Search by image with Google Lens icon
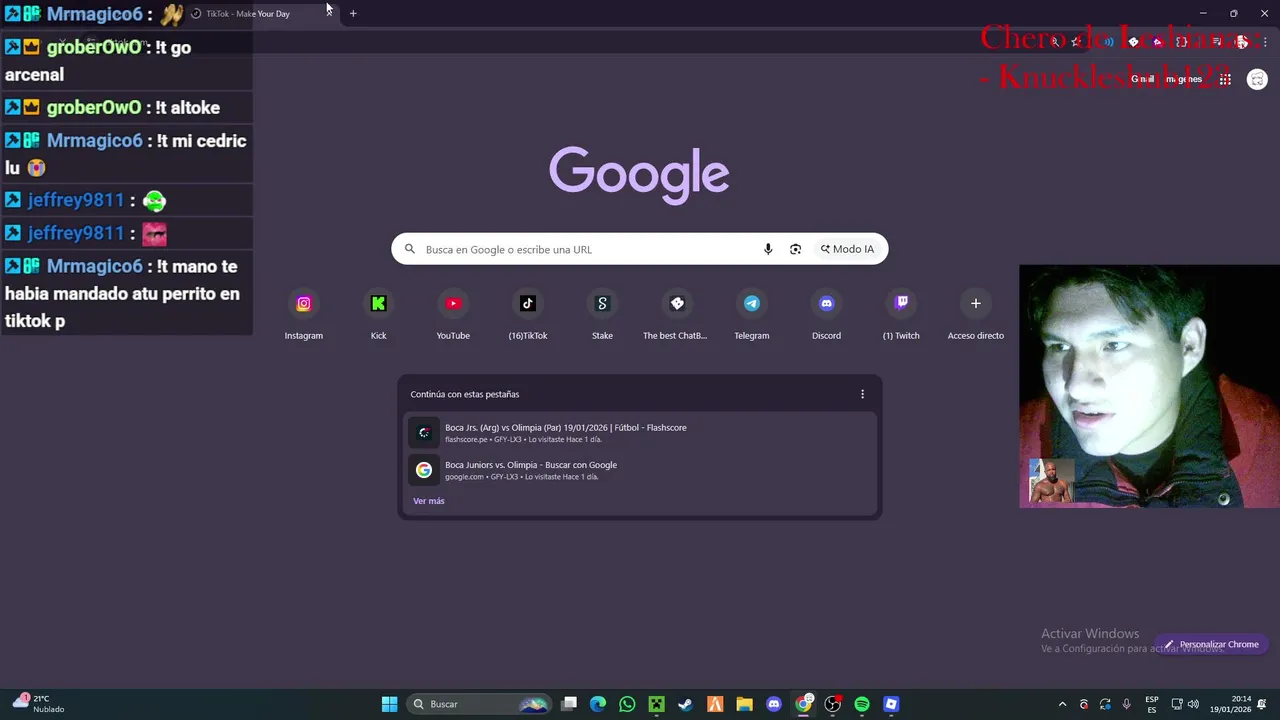Image resolution: width=1280 pixels, height=720 pixels. pos(795,249)
